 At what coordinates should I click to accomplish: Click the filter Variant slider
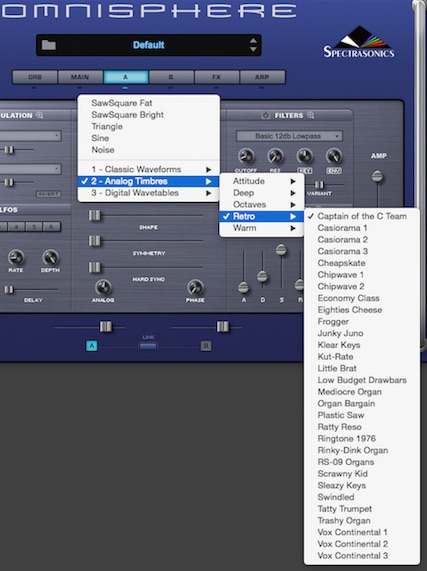tap(319, 185)
